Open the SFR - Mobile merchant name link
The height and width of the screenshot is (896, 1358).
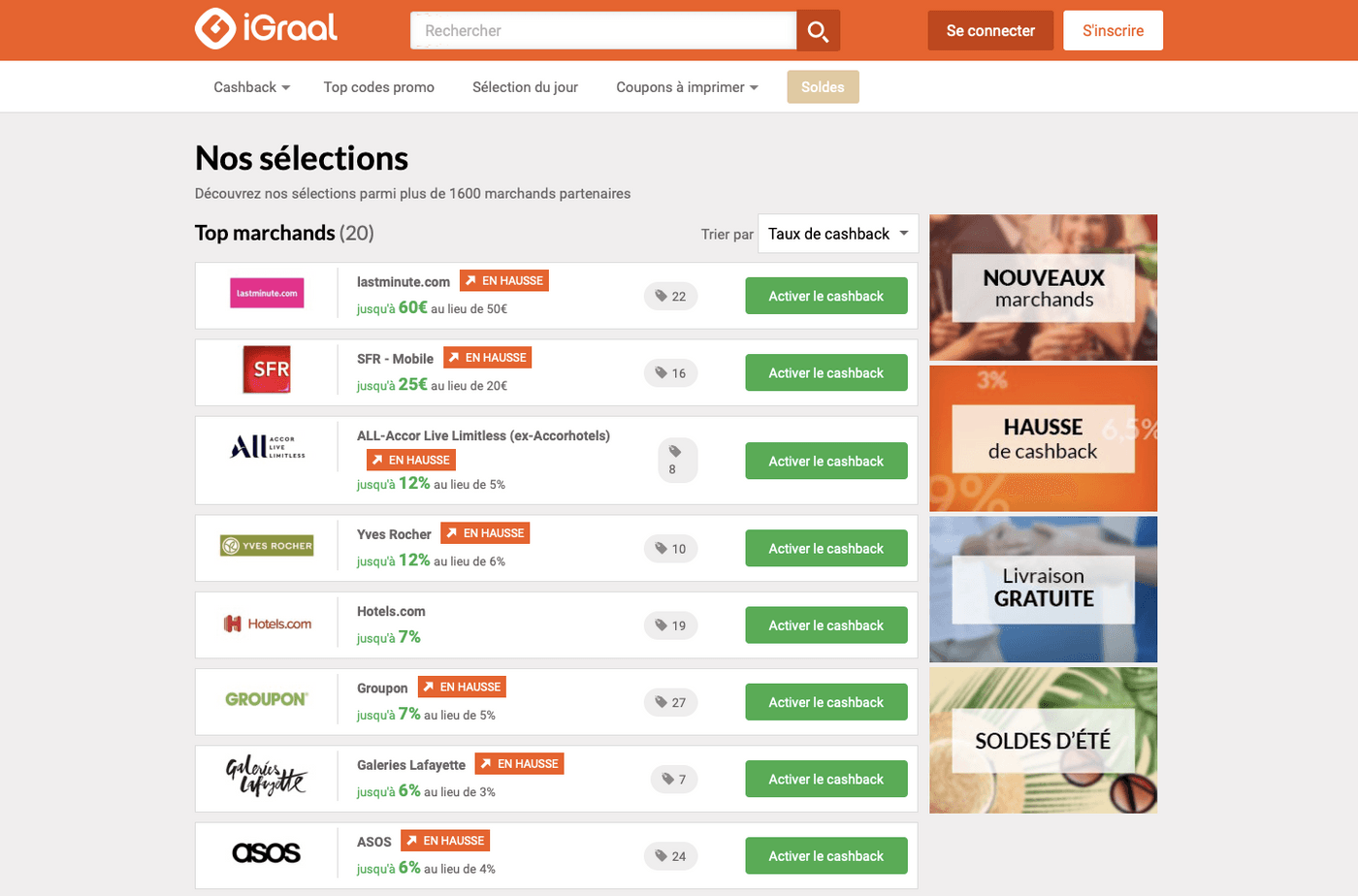point(395,359)
